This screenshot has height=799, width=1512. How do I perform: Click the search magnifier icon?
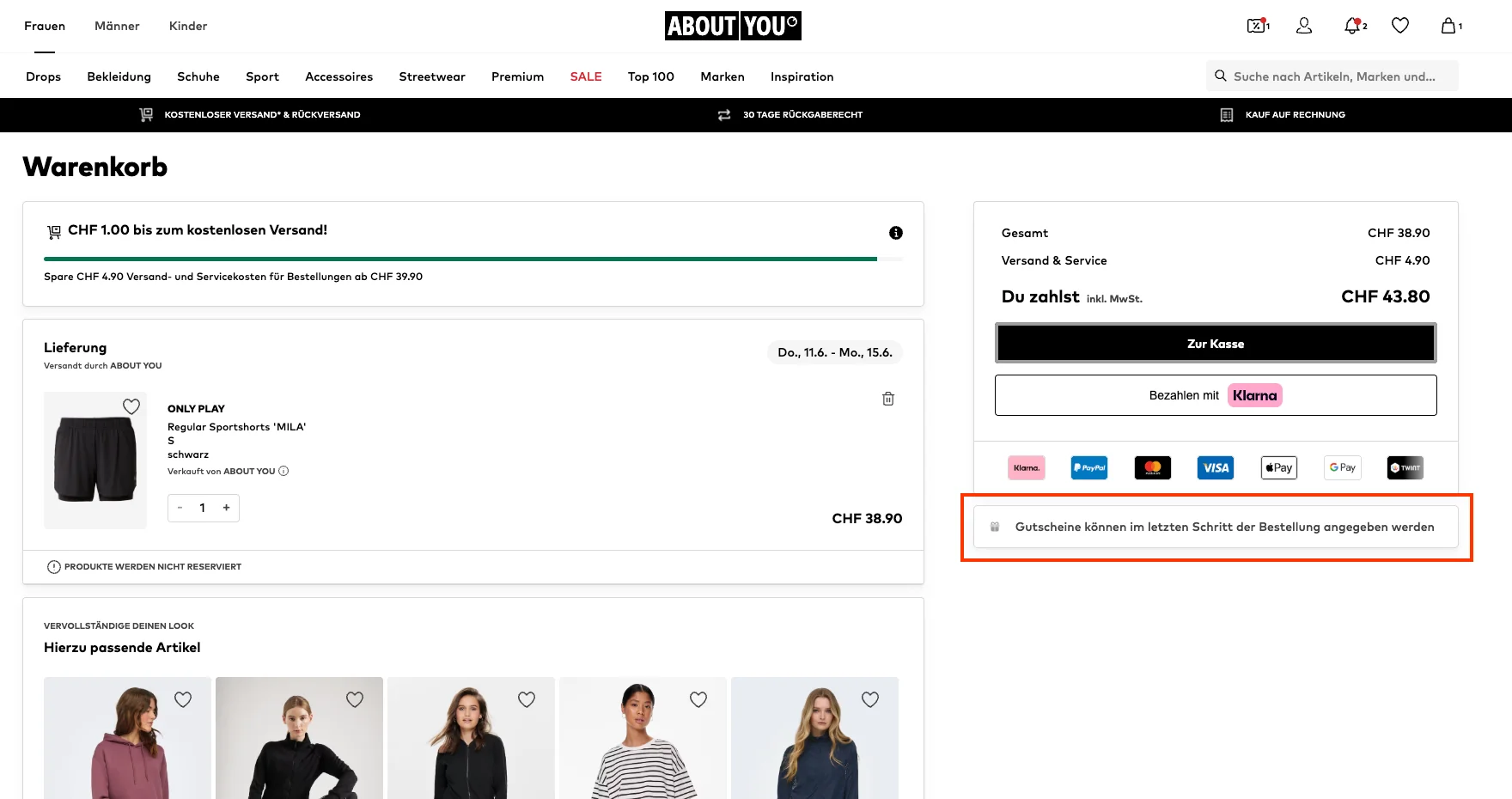(x=1220, y=76)
